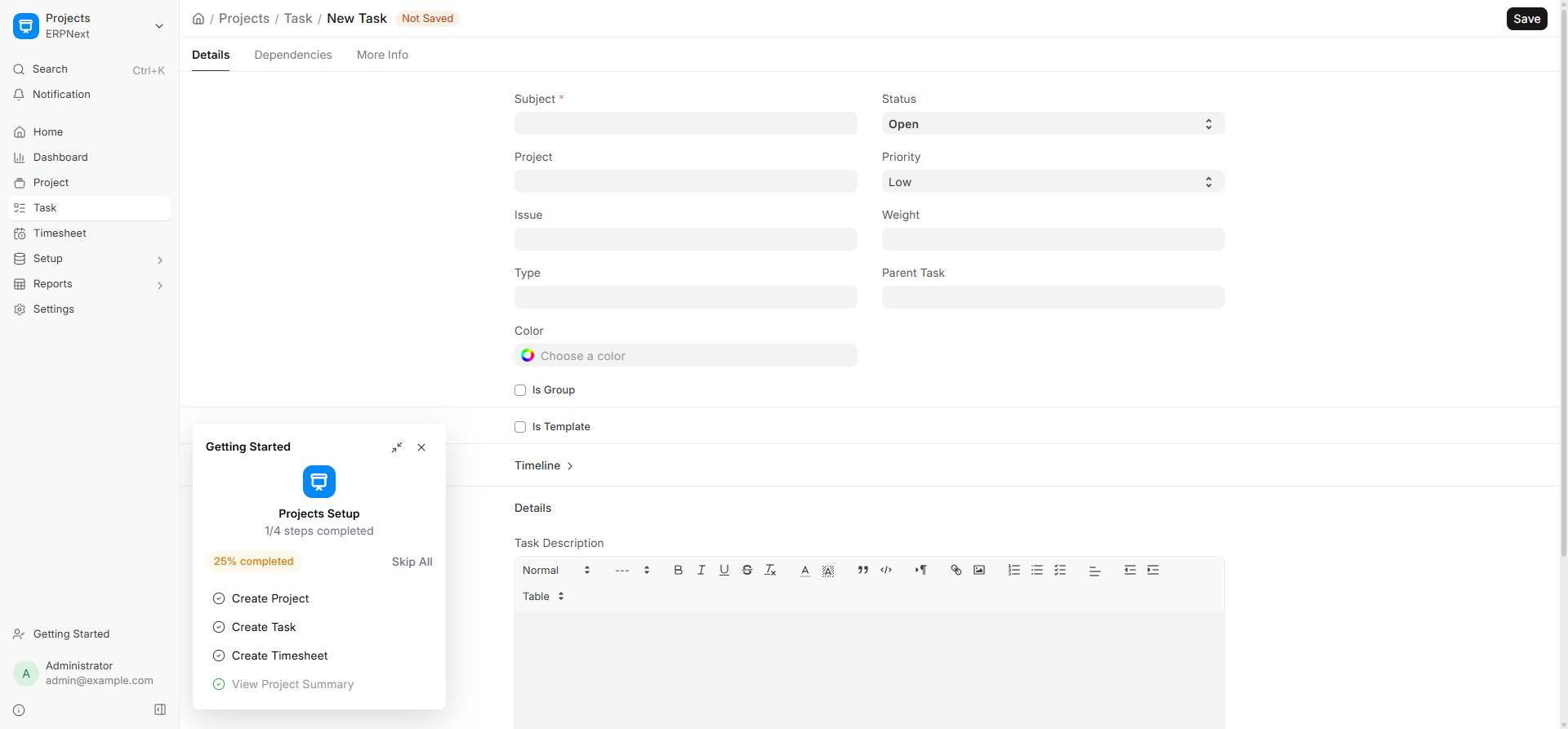
Task: Open the info icon at sidebar bottom
Action: [19, 710]
